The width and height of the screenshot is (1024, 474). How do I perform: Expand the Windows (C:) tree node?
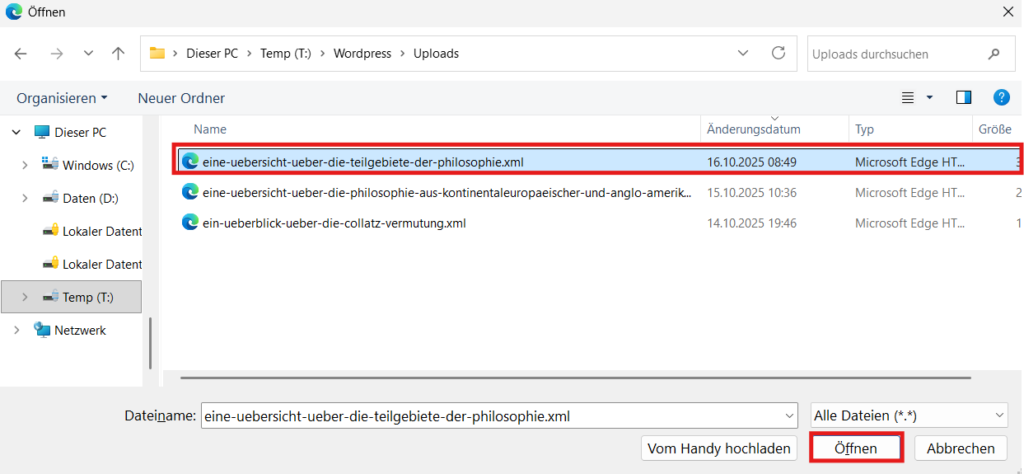tap(25, 165)
